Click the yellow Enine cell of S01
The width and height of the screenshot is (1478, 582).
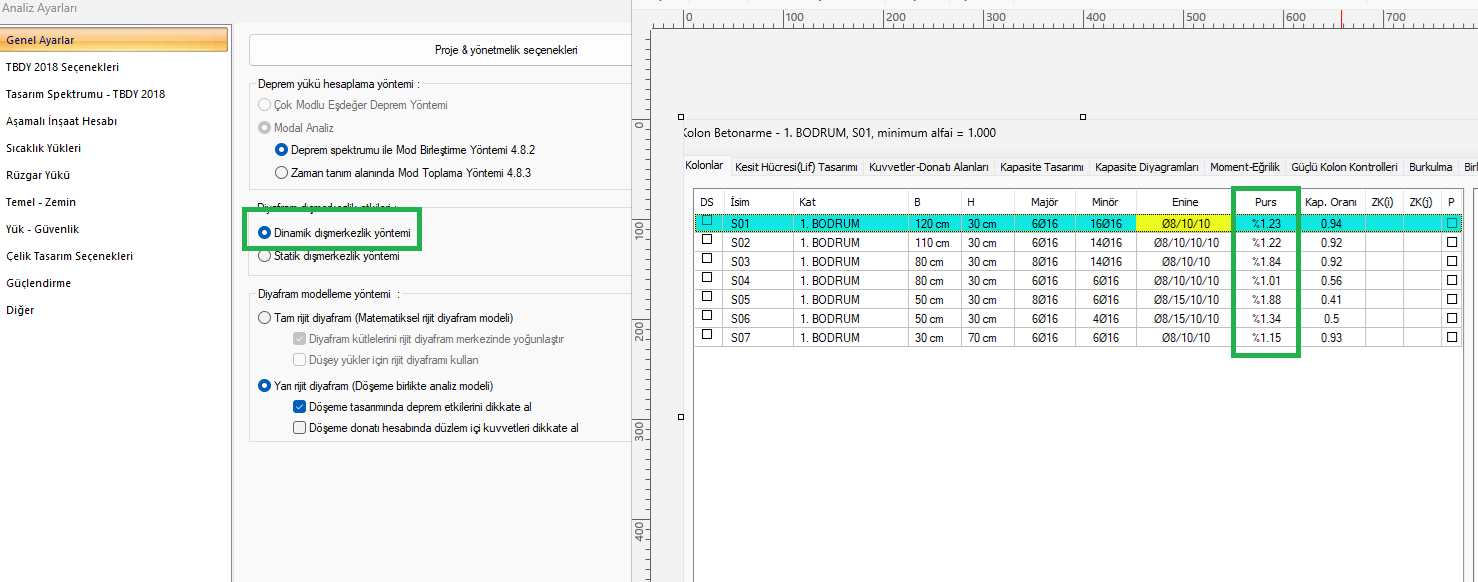tap(1184, 224)
